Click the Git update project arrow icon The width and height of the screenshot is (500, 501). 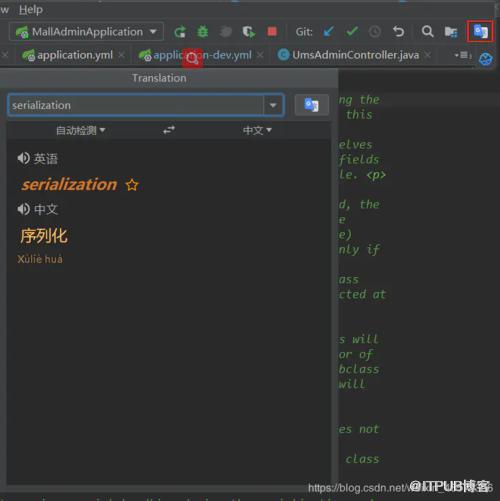[328, 32]
